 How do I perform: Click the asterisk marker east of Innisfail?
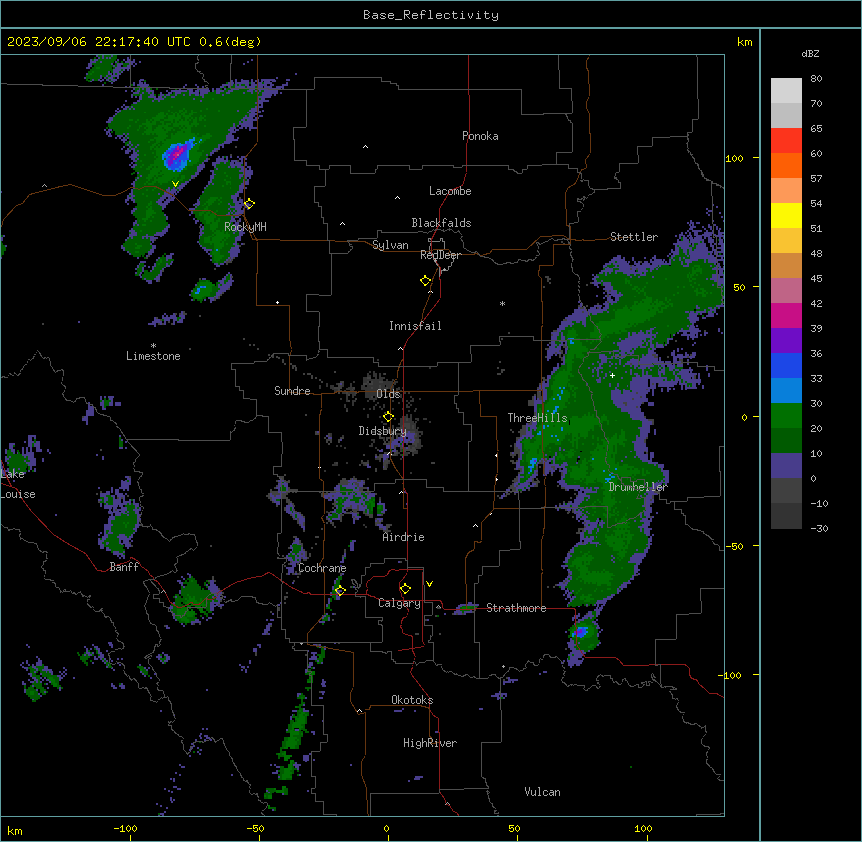click(x=502, y=303)
